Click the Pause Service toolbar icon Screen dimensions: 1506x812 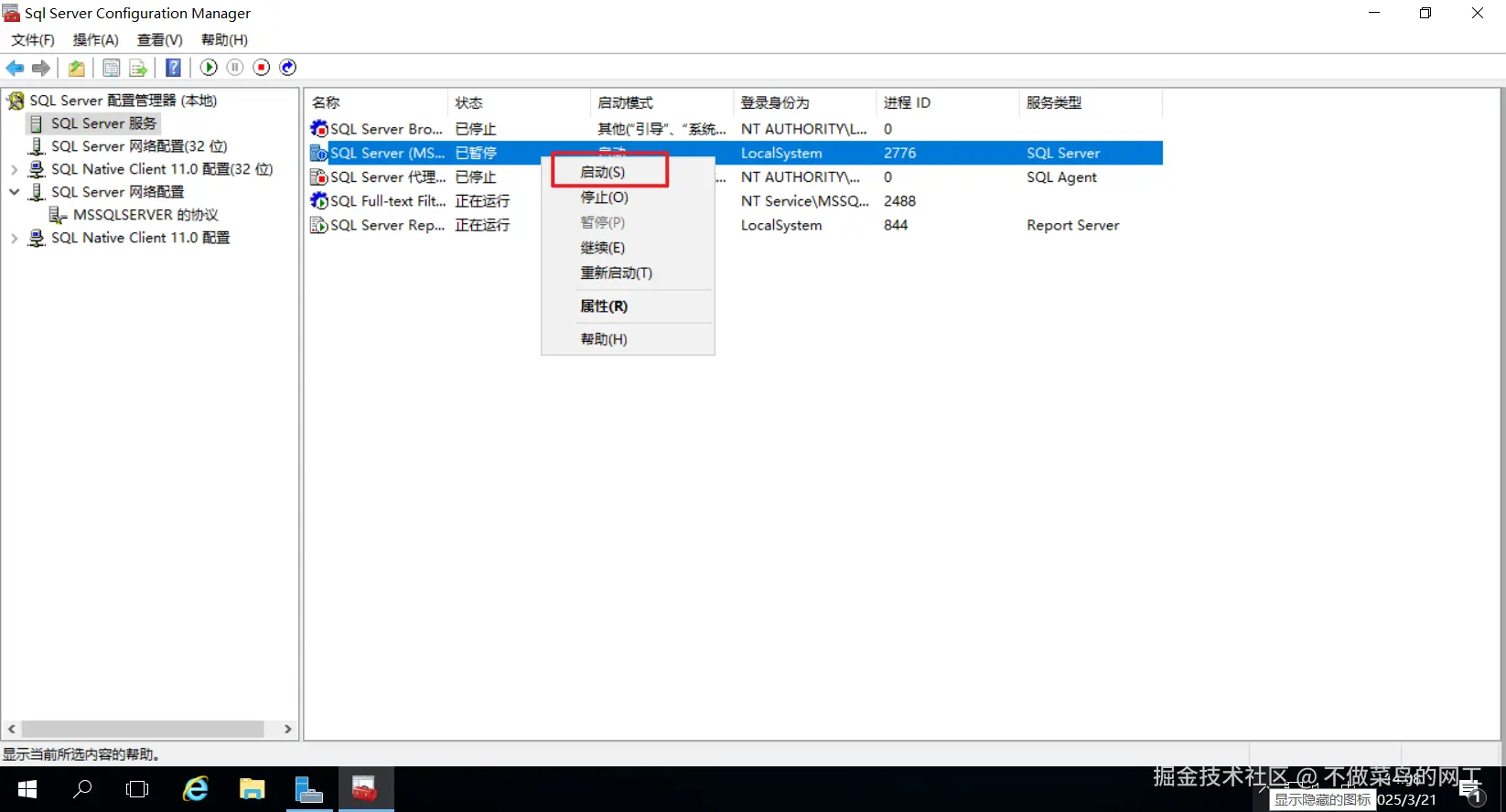235,68
